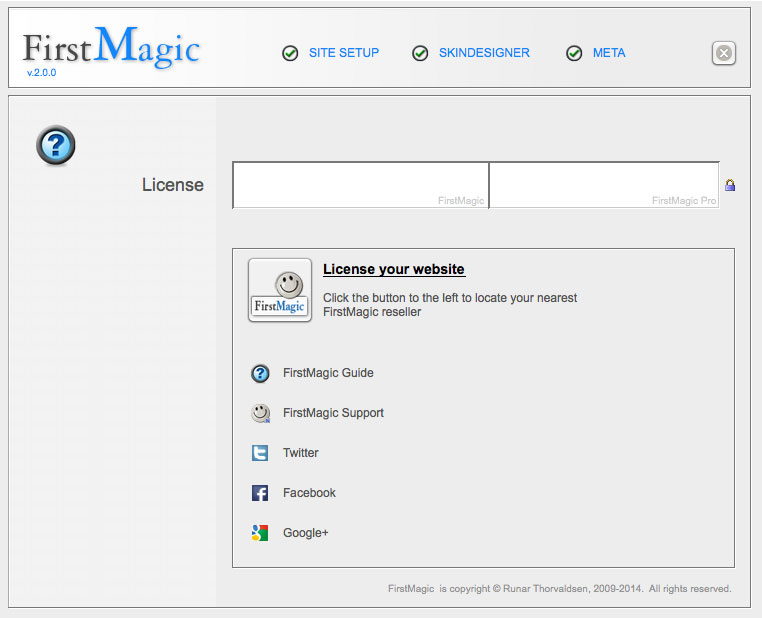The height and width of the screenshot is (618, 762).
Task: Focus the FirstMagic license input field
Action: 360,183
